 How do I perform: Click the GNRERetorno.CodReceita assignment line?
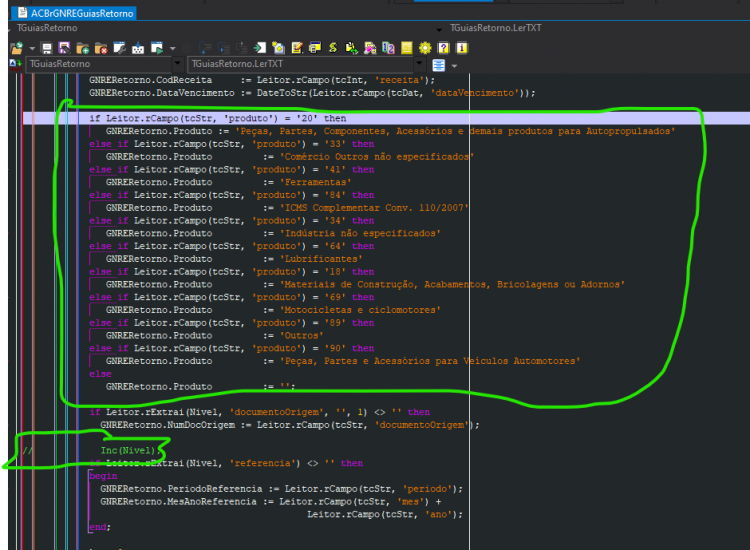tap(262, 80)
